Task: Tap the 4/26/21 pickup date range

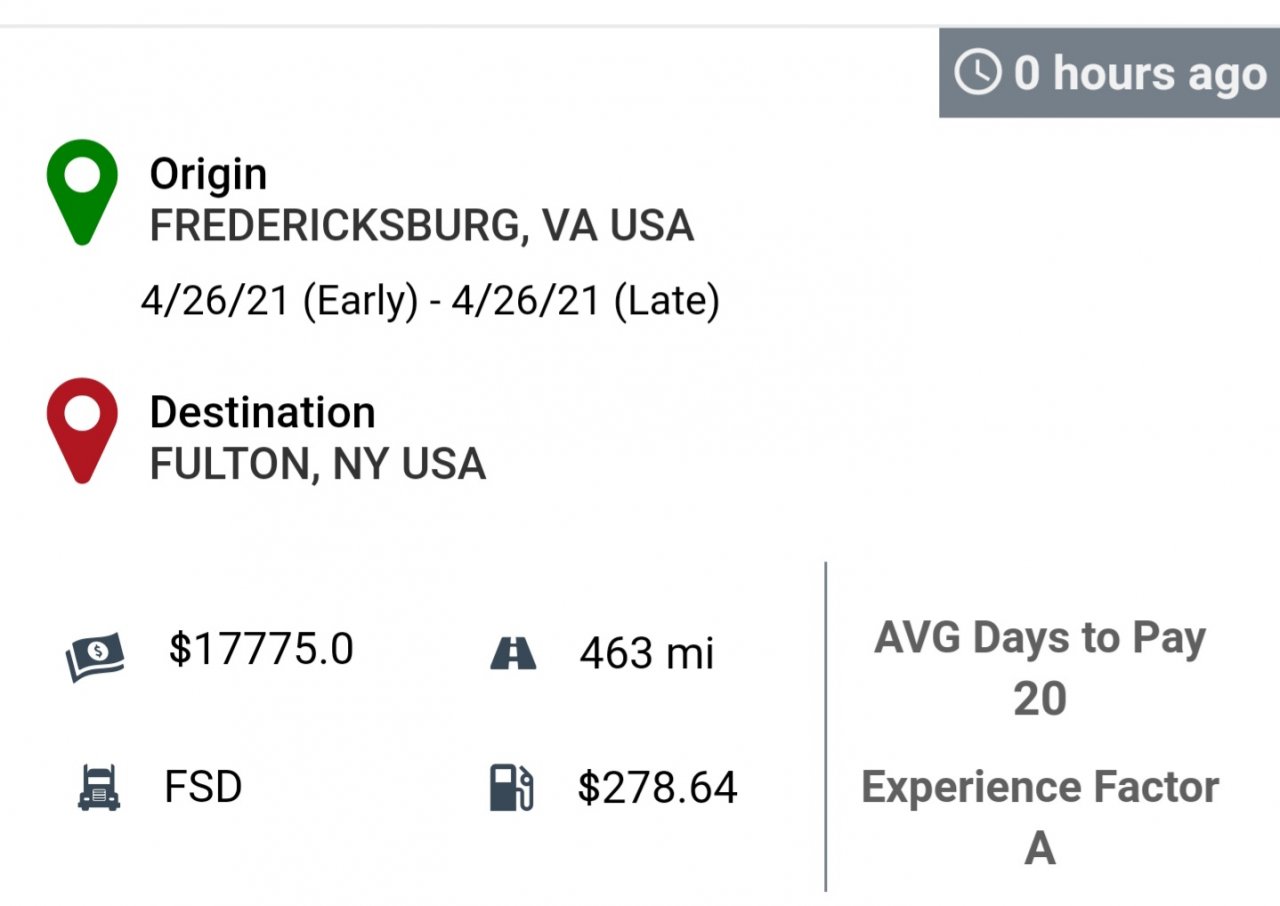Action: pos(430,301)
